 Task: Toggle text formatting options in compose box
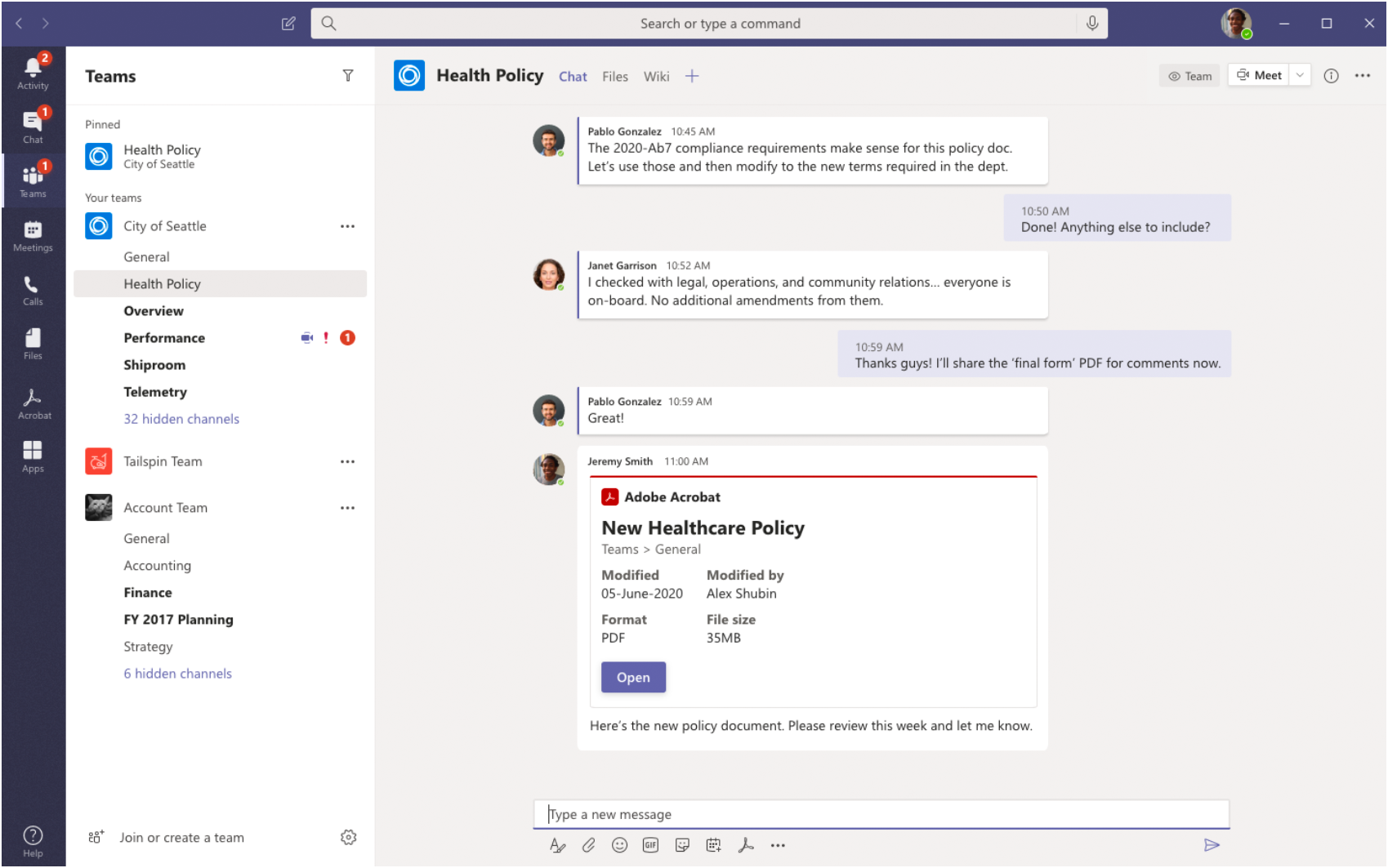pos(557,845)
